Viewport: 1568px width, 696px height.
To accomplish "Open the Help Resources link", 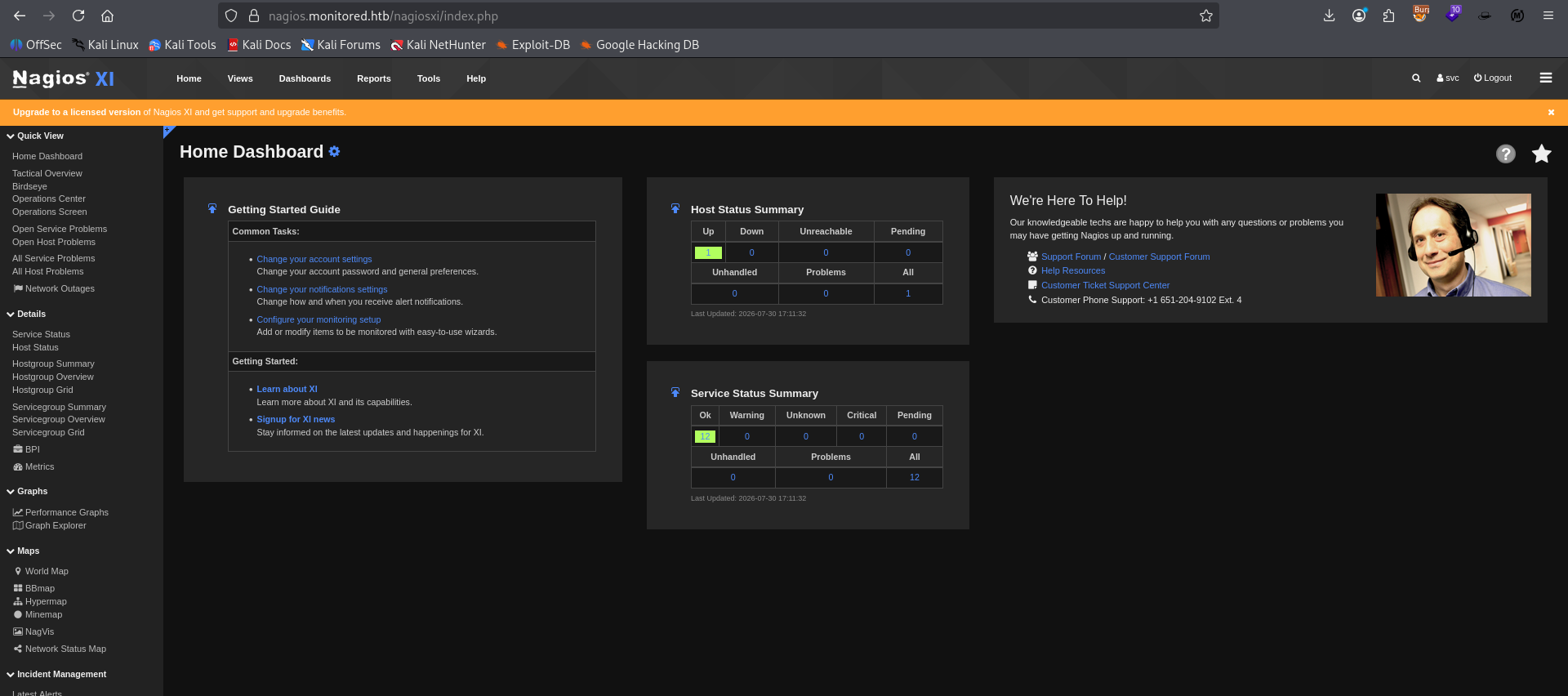I will tap(1073, 270).
